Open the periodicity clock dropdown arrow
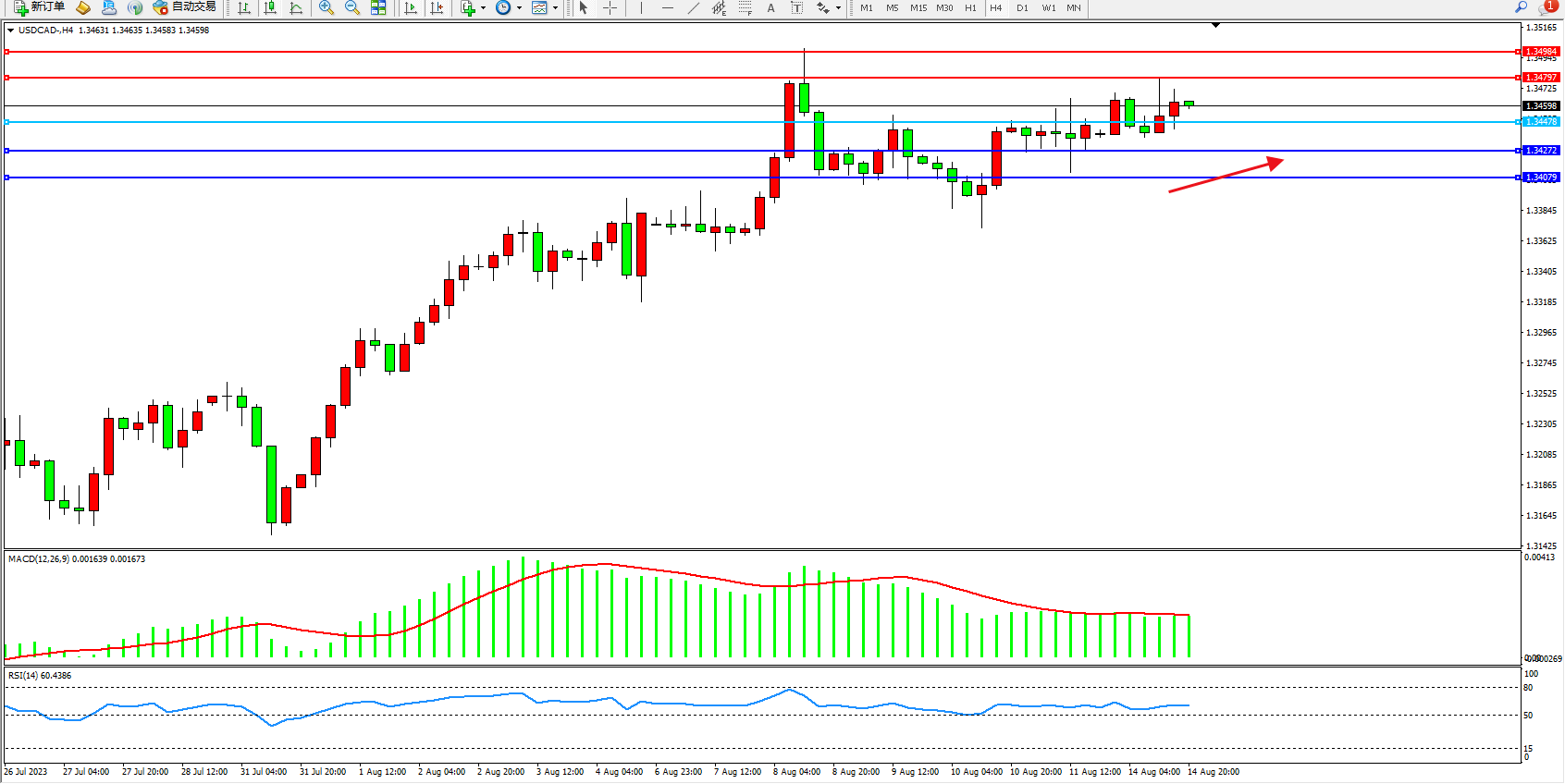The image size is (1565, 784). click(519, 8)
